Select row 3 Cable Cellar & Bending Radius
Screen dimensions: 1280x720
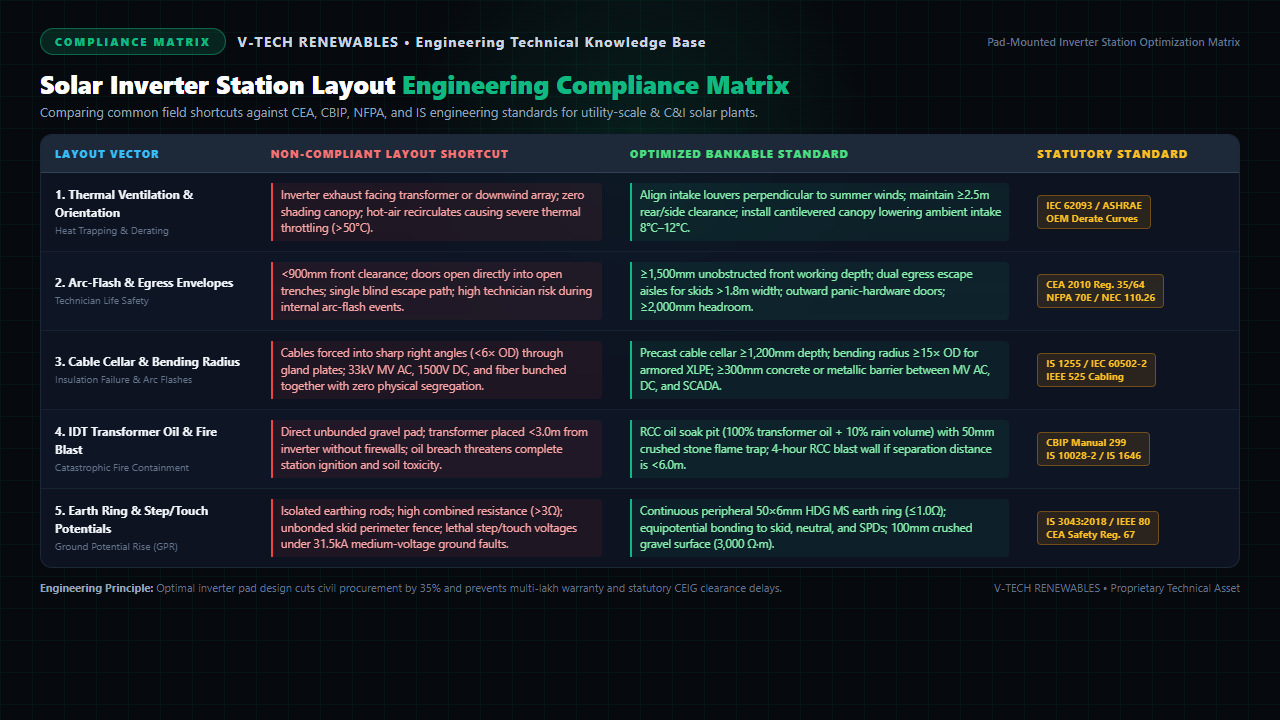click(640, 370)
